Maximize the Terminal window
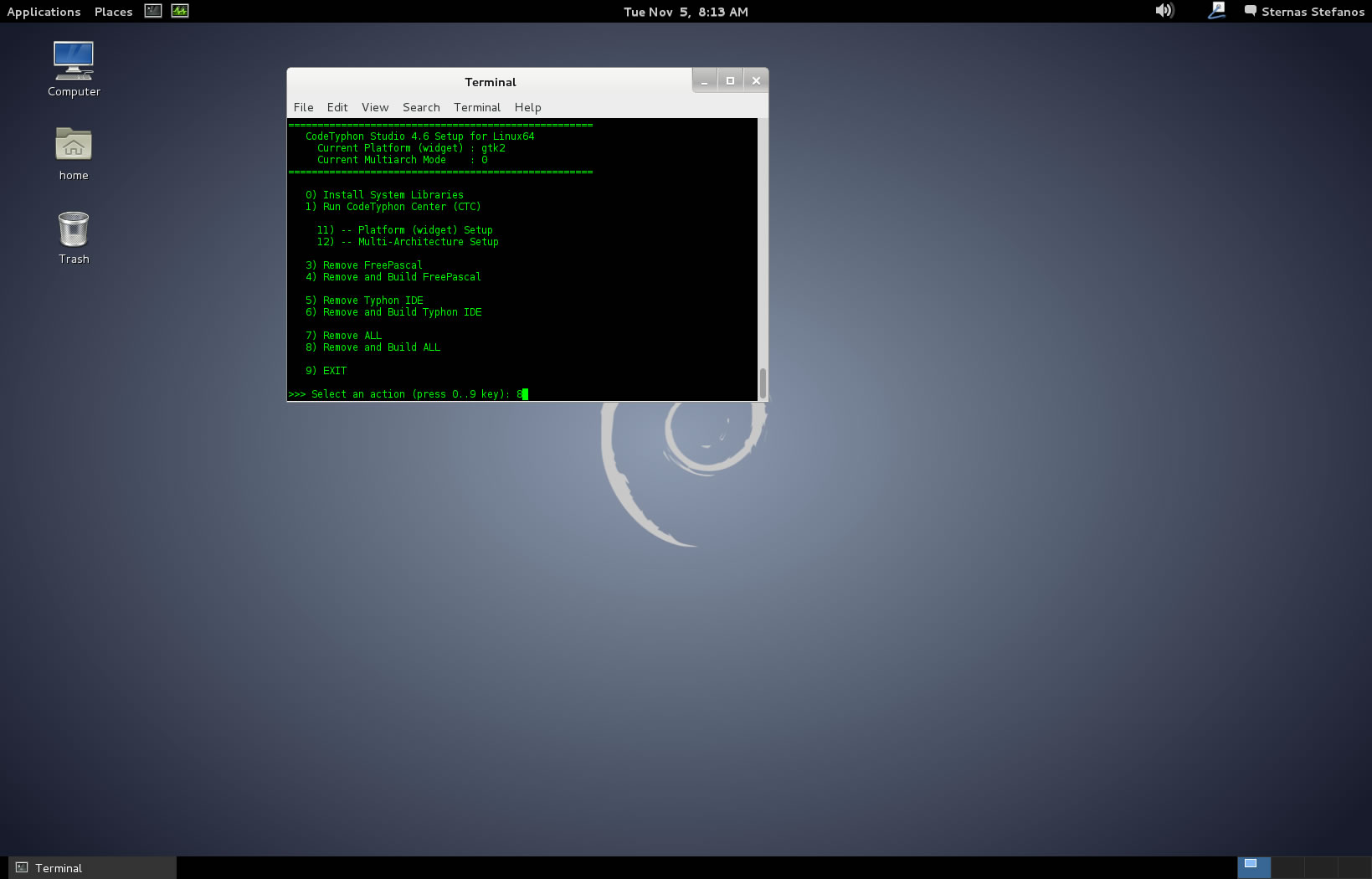The width and height of the screenshot is (1372, 879). [730, 80]
